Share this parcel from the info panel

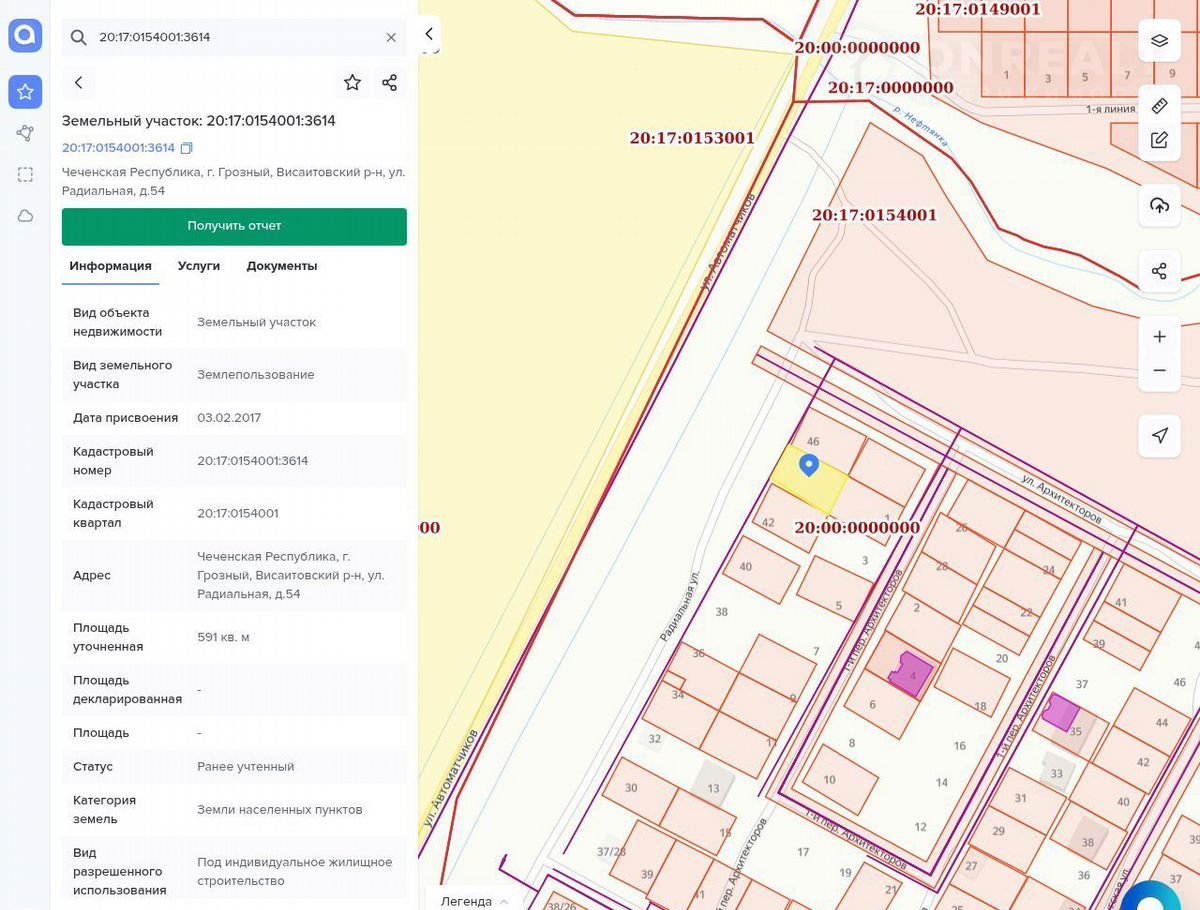pyautogui.click(x=390, y=83)
